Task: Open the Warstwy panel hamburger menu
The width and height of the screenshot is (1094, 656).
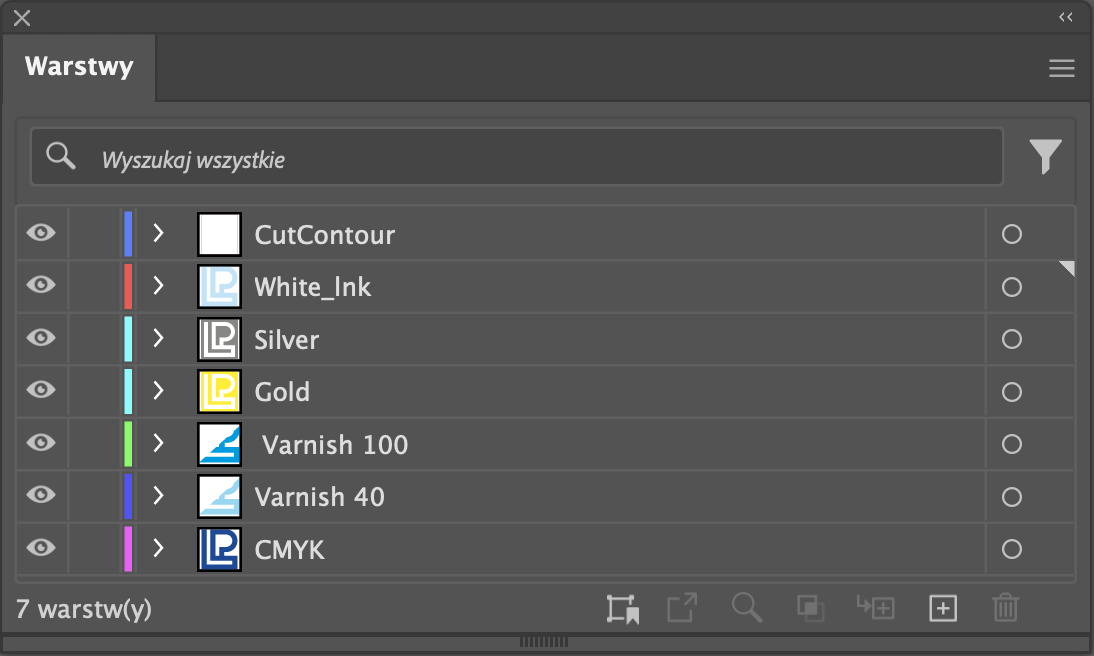Action: 1061,68
